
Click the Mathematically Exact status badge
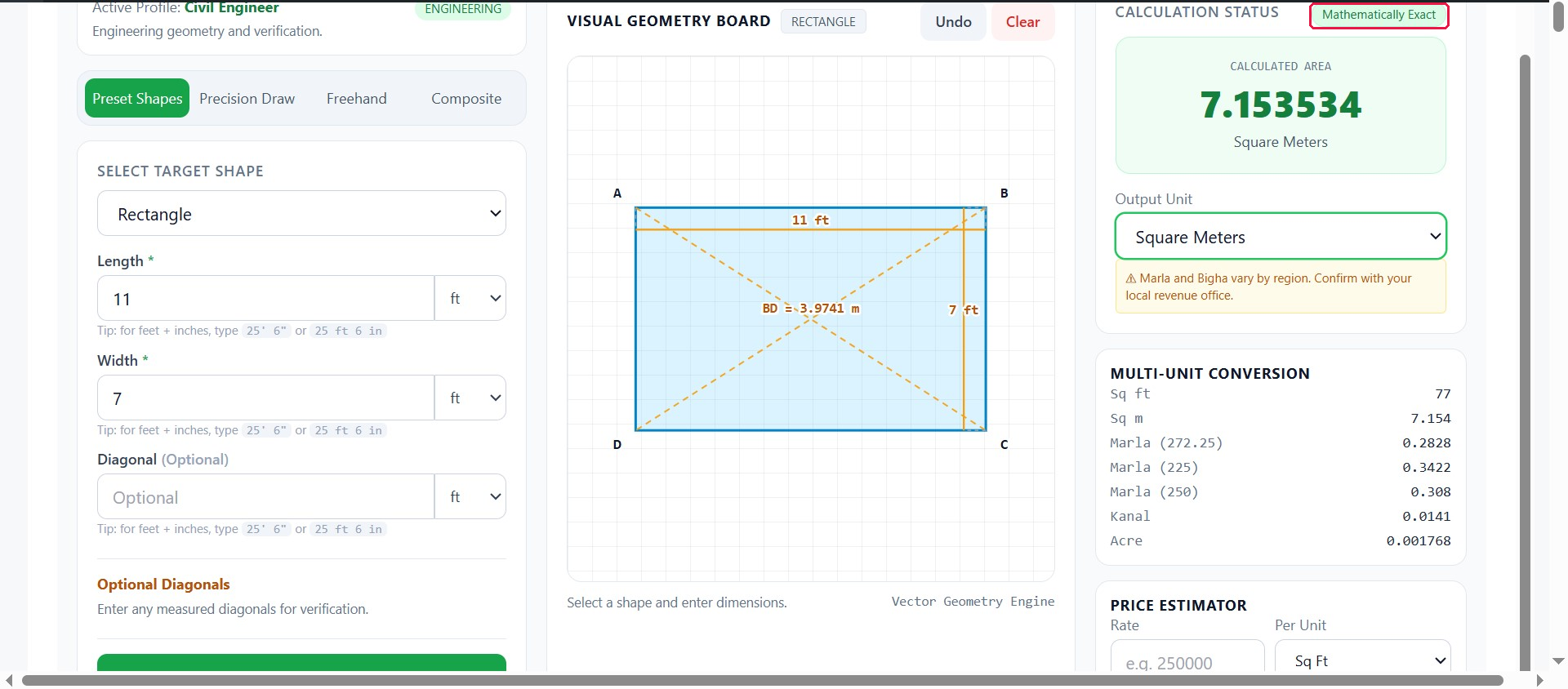pos(1379,15)
